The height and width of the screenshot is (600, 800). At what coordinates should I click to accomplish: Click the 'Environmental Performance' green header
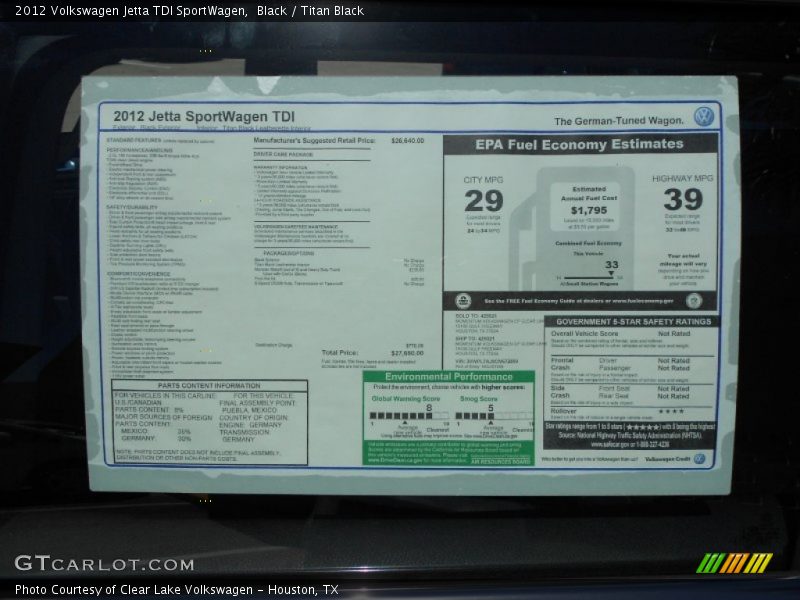(x=448, y=377)
